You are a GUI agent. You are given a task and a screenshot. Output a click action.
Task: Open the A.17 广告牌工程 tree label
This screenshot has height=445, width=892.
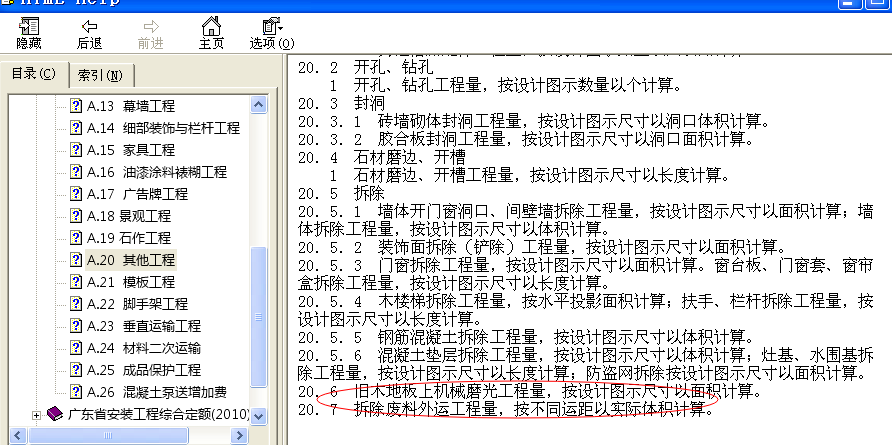coord(137,194)
